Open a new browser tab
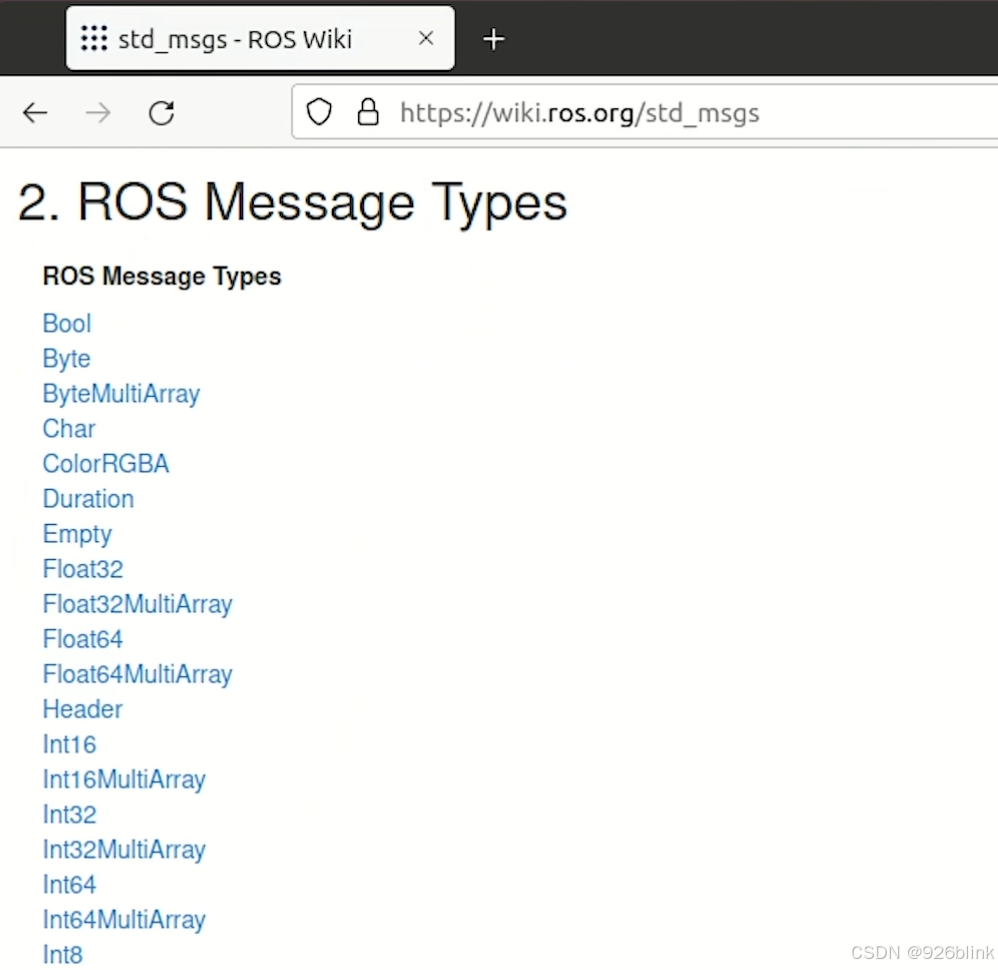 coord(493,39)
